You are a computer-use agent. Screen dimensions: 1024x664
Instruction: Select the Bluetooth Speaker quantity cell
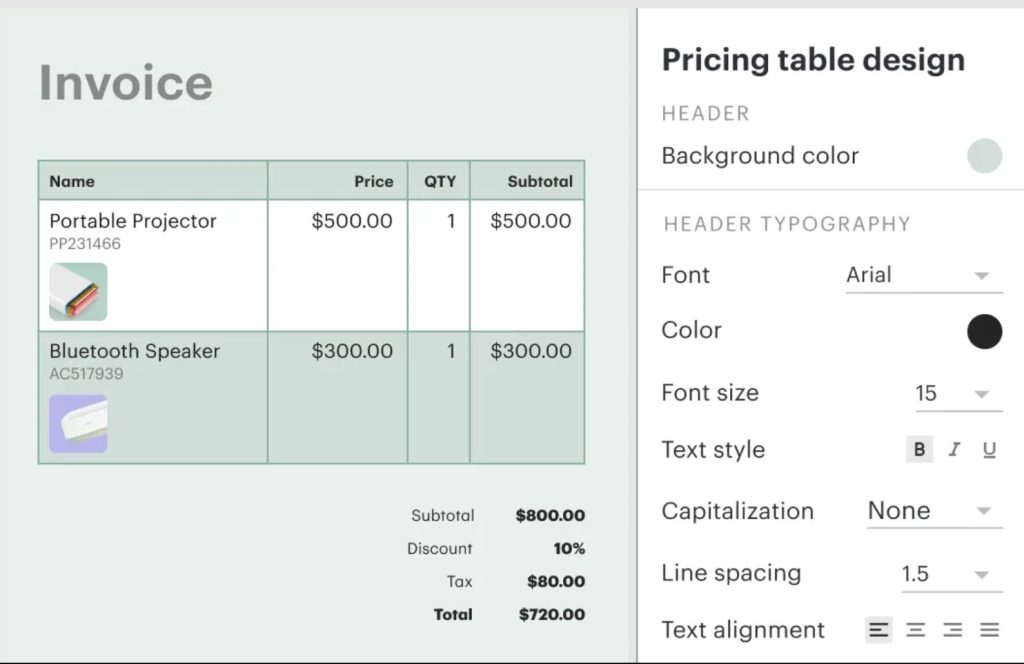click(x=450, y=351)
